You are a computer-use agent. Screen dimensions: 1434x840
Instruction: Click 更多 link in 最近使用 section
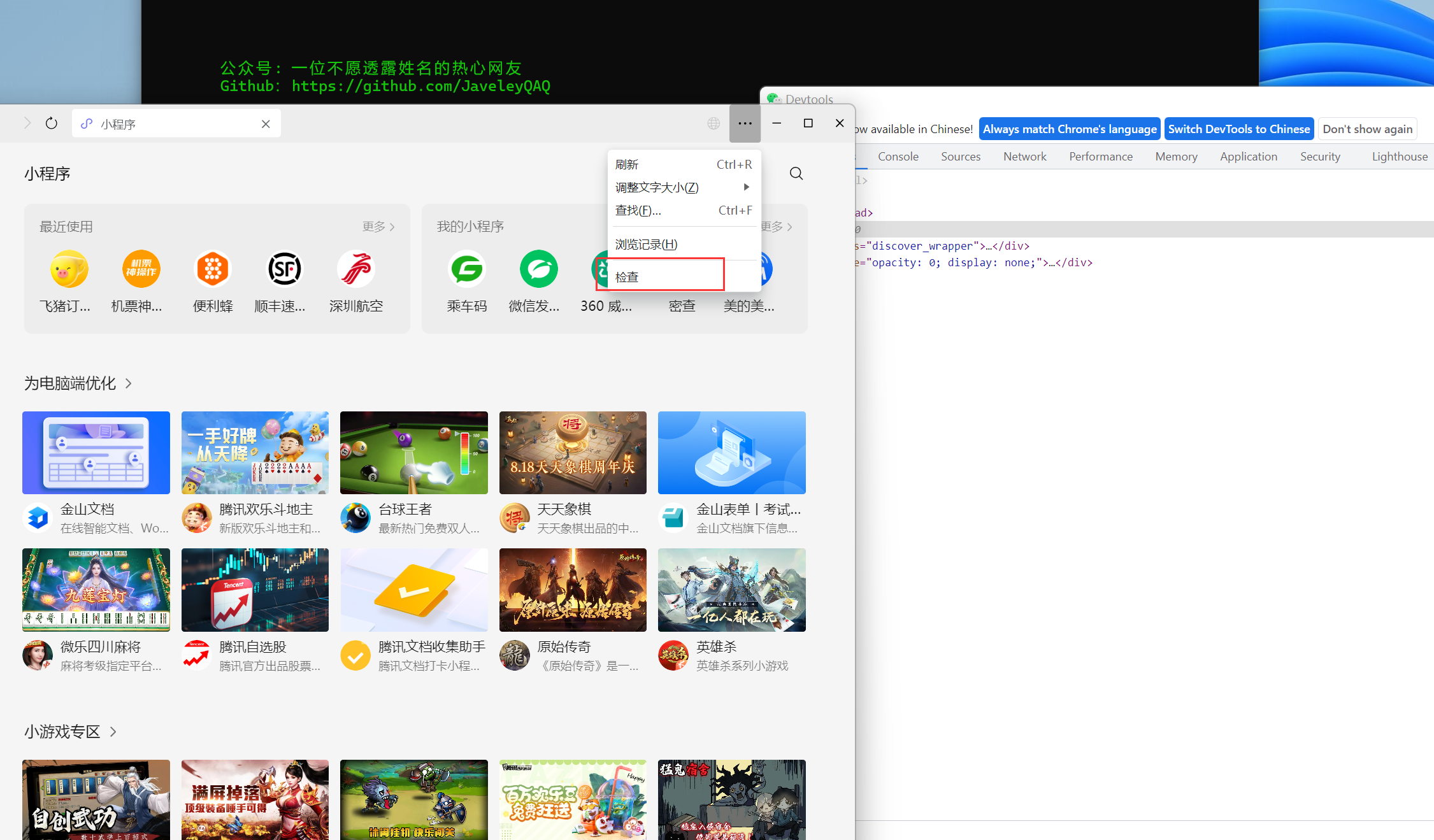pyautogui.click(x=378, y=227)
